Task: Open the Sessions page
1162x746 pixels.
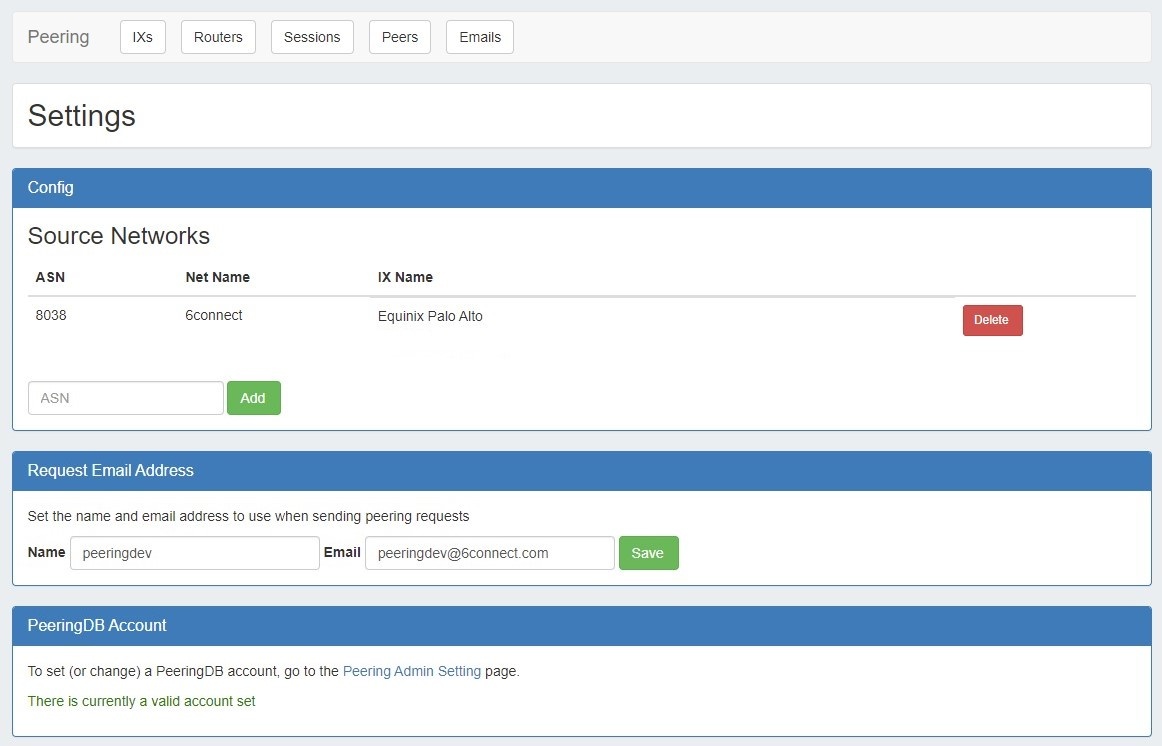Action: [312, 37]
